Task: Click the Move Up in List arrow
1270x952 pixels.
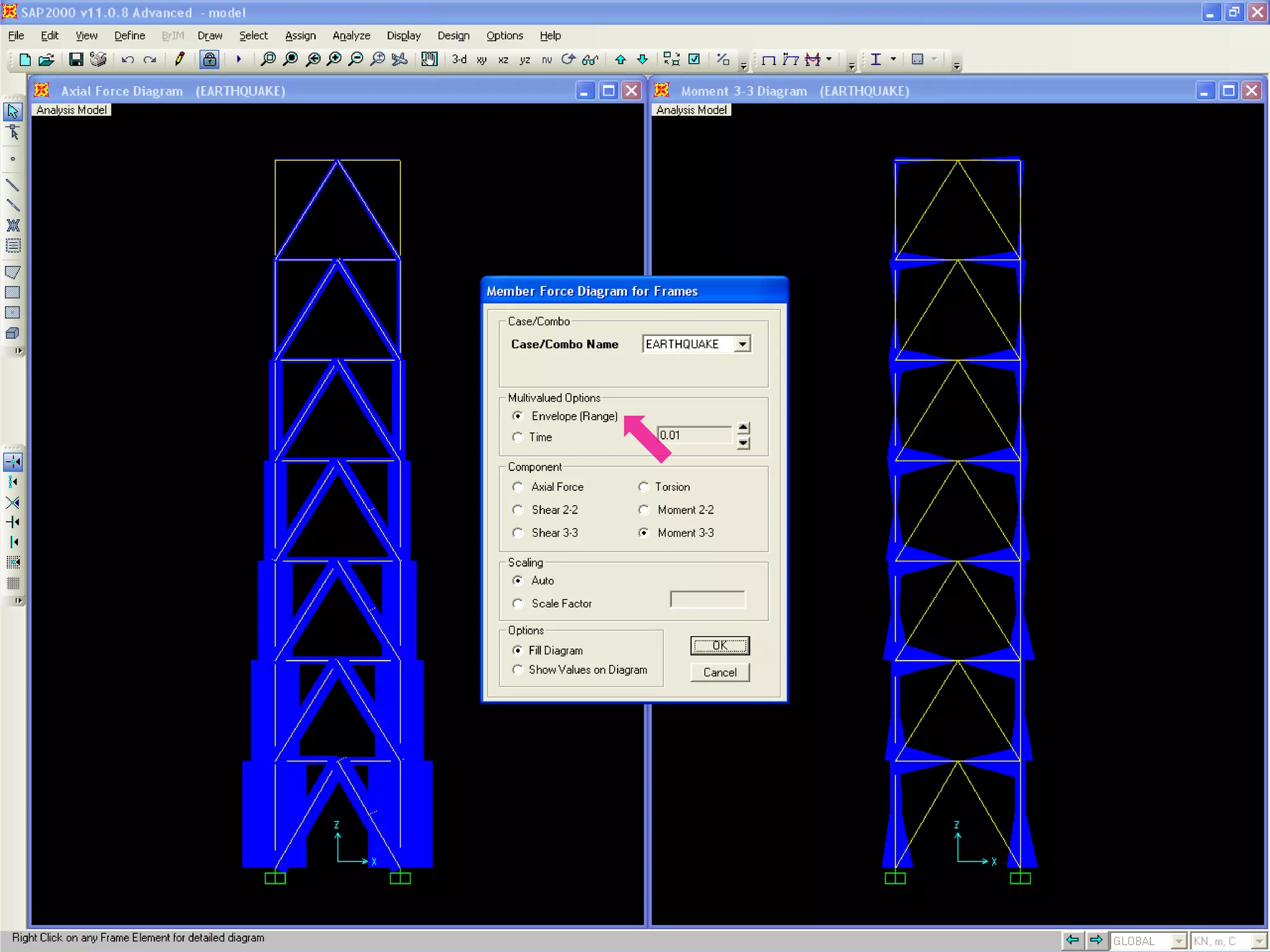Action: tap(620, 59)
